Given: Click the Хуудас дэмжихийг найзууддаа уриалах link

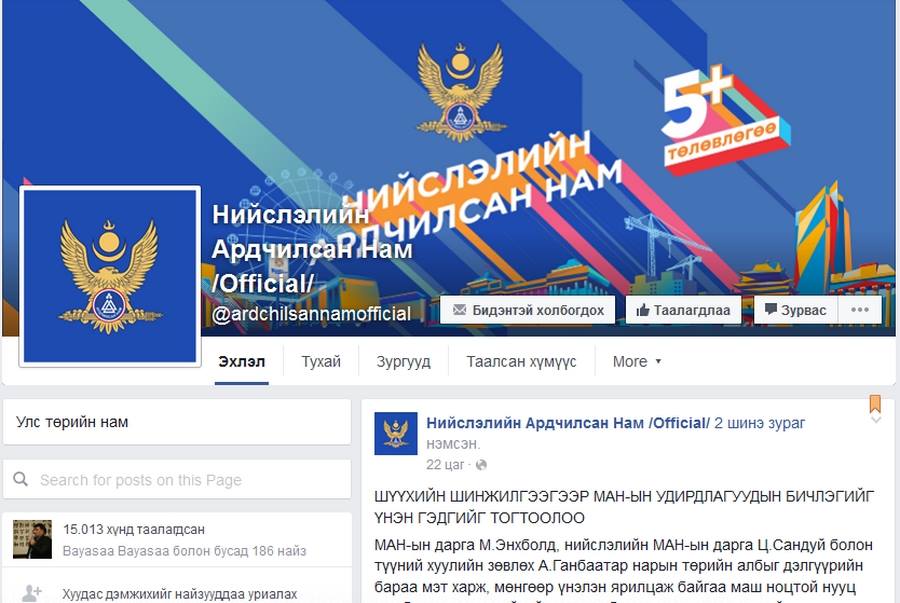Looking at the screenshot, I should pos(180,594).
